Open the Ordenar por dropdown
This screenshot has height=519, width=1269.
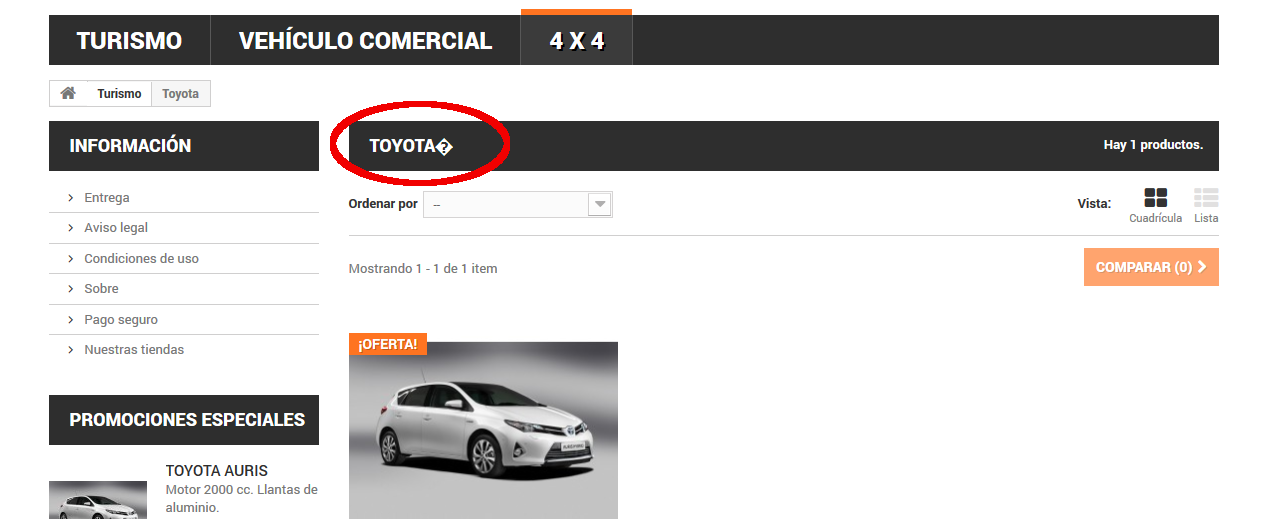(x=518, y=204)
